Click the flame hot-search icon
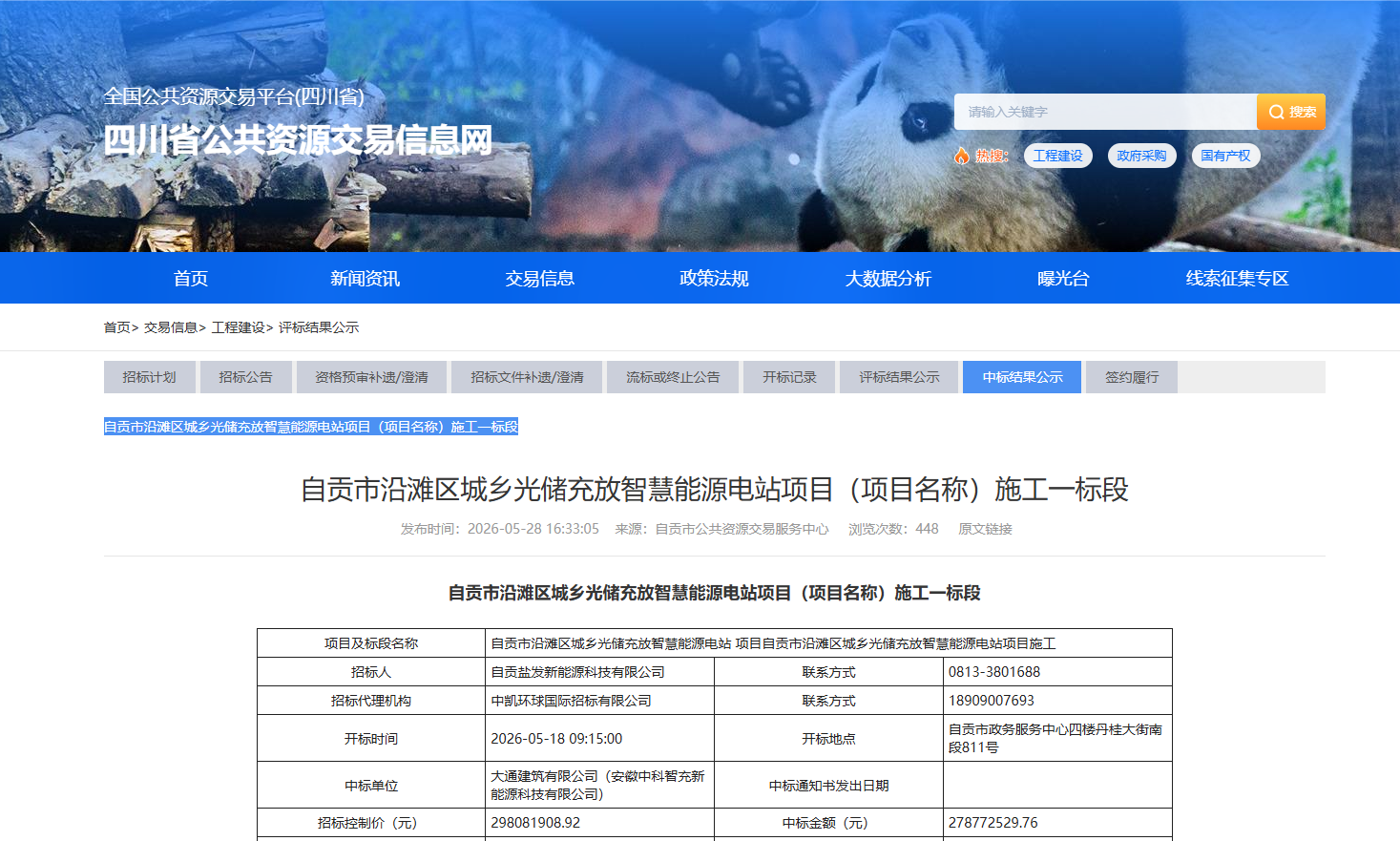This screenshot has height=841, width=1400. [x=961, y=156]
